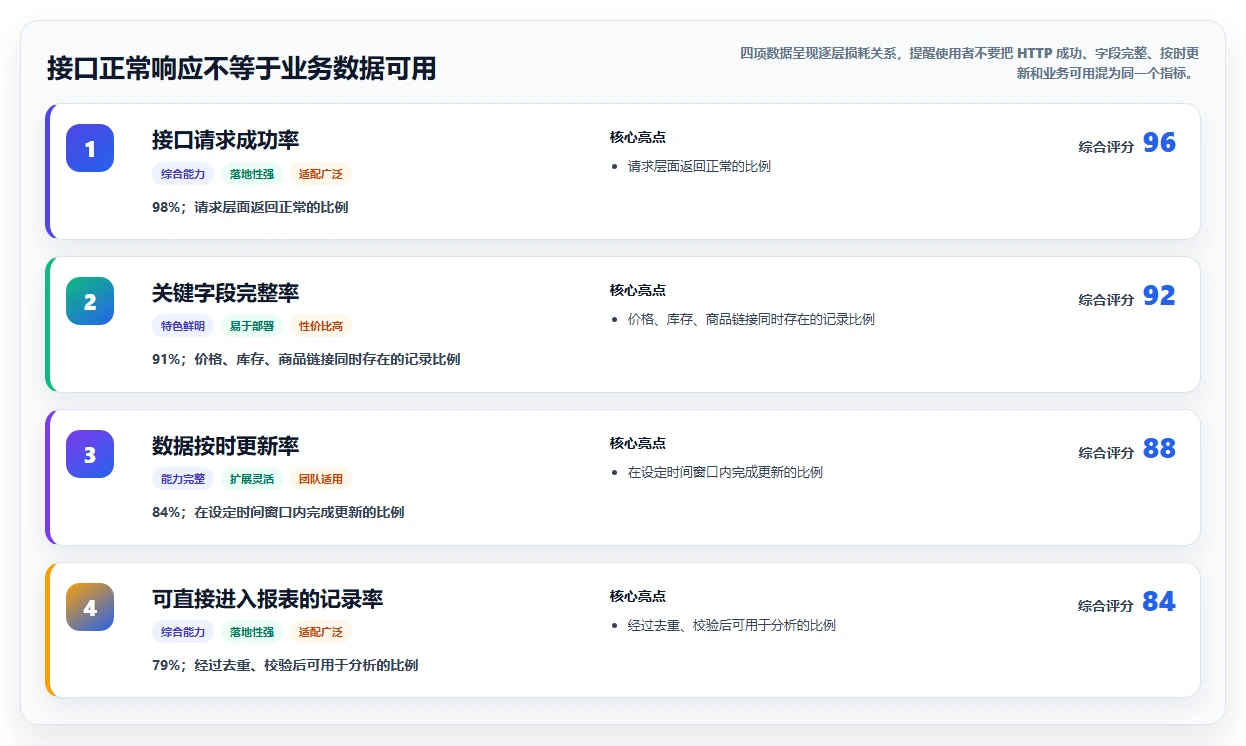The image size is (1246, 746).
Task: Click the 91% 价格、库存 description line
Action: (x=306, y=359)
